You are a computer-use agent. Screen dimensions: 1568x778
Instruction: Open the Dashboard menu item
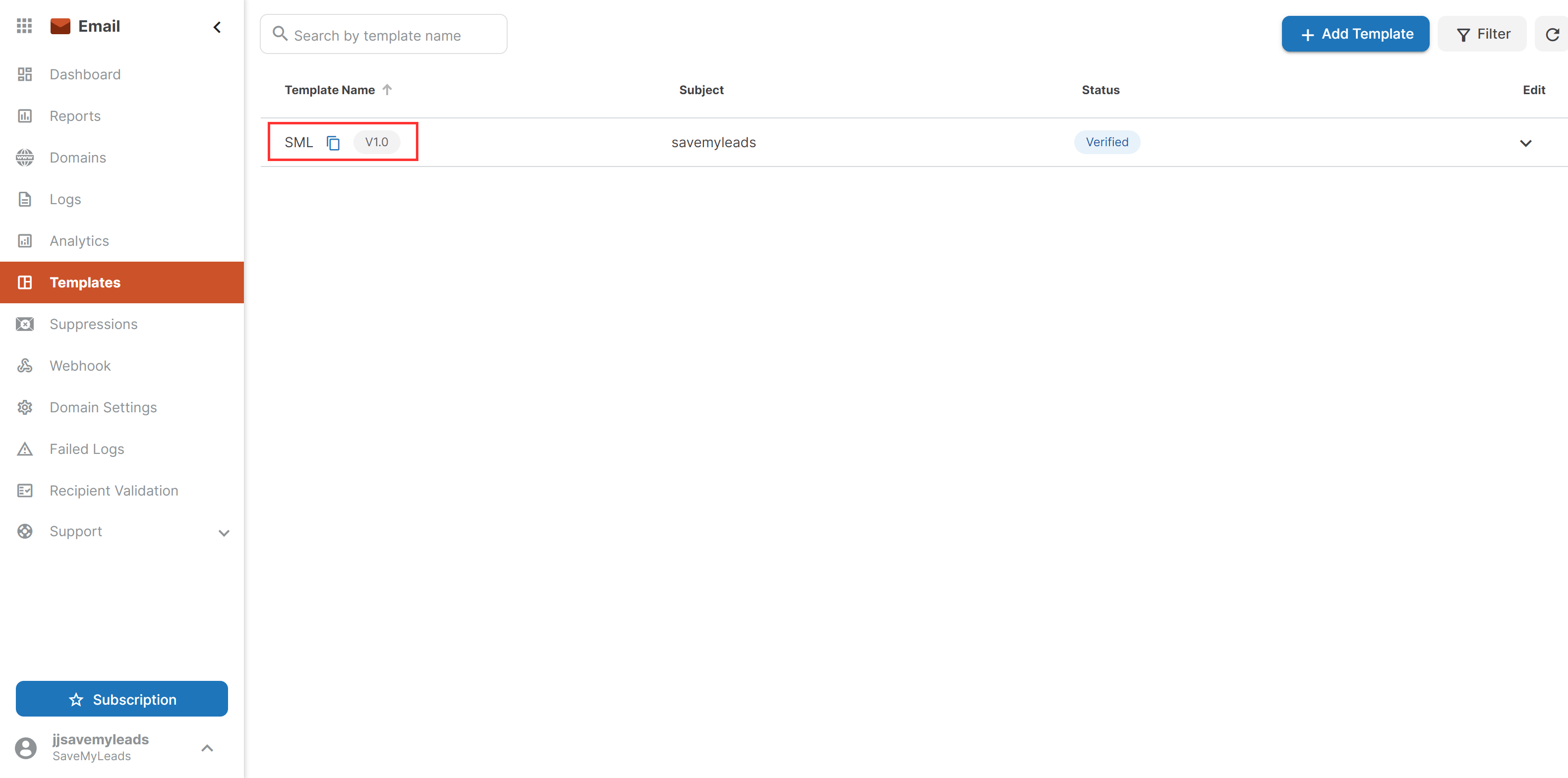click(122, 74)
